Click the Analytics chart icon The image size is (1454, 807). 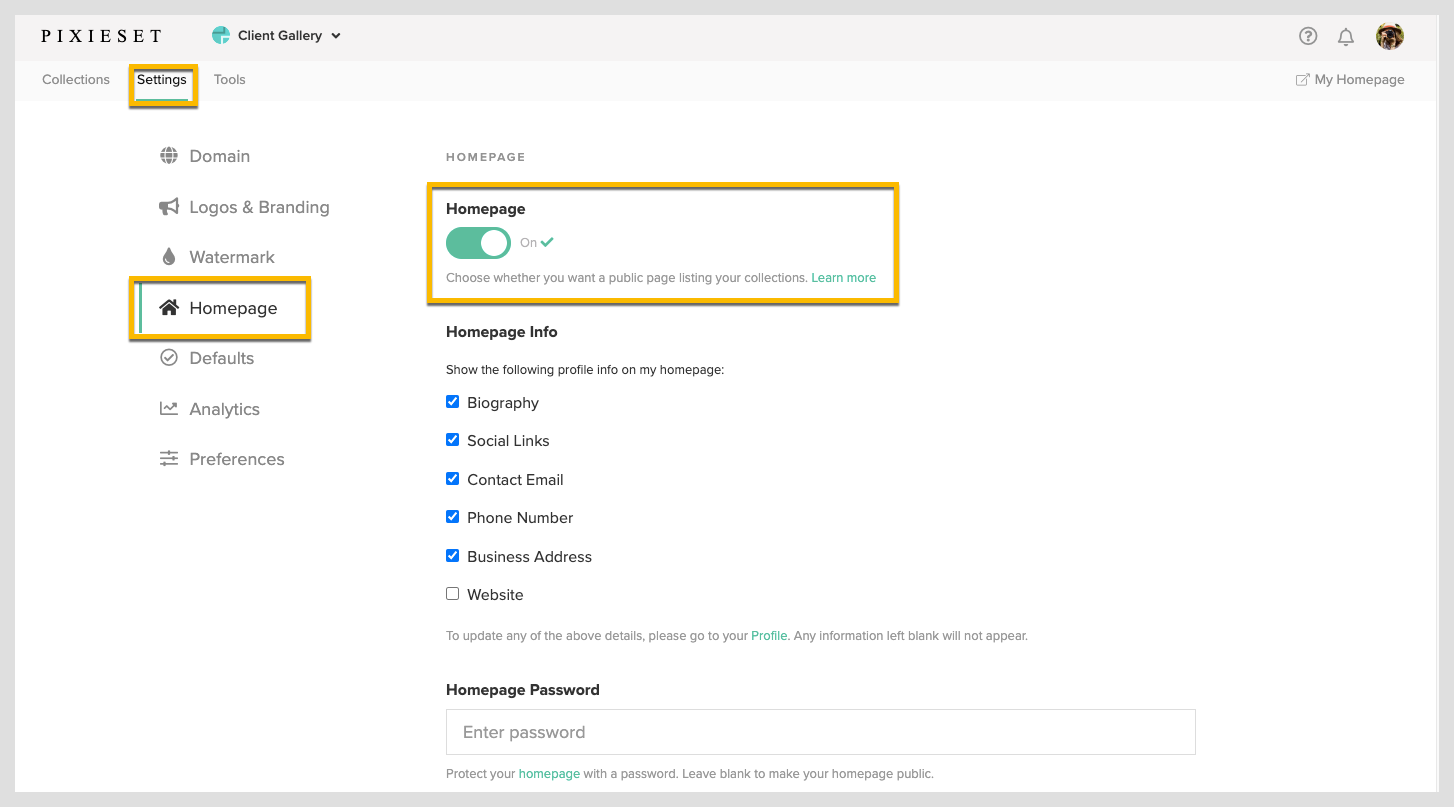[x=169, y=408]
